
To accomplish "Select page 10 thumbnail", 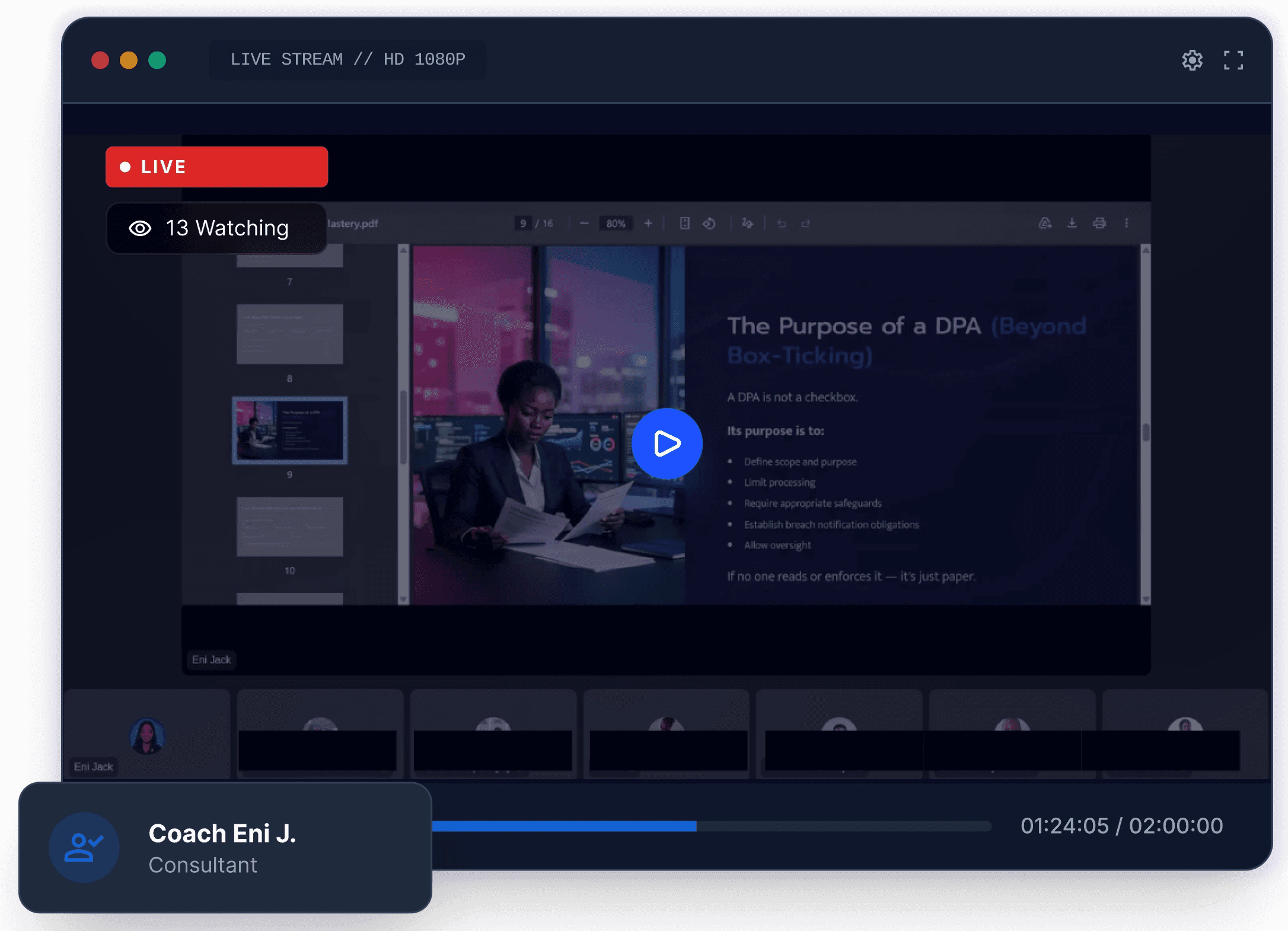I will pos(289,526).
